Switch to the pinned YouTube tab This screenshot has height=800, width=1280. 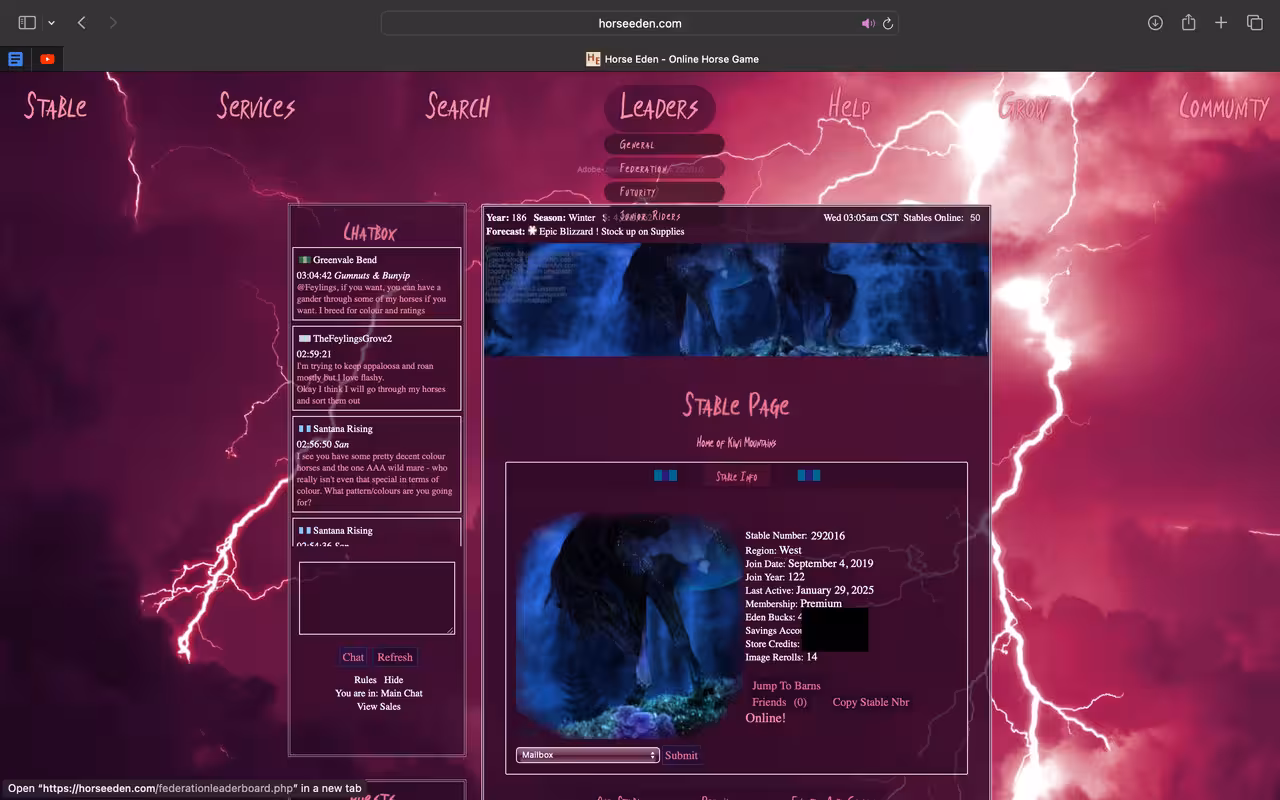[x=47, y=59]
